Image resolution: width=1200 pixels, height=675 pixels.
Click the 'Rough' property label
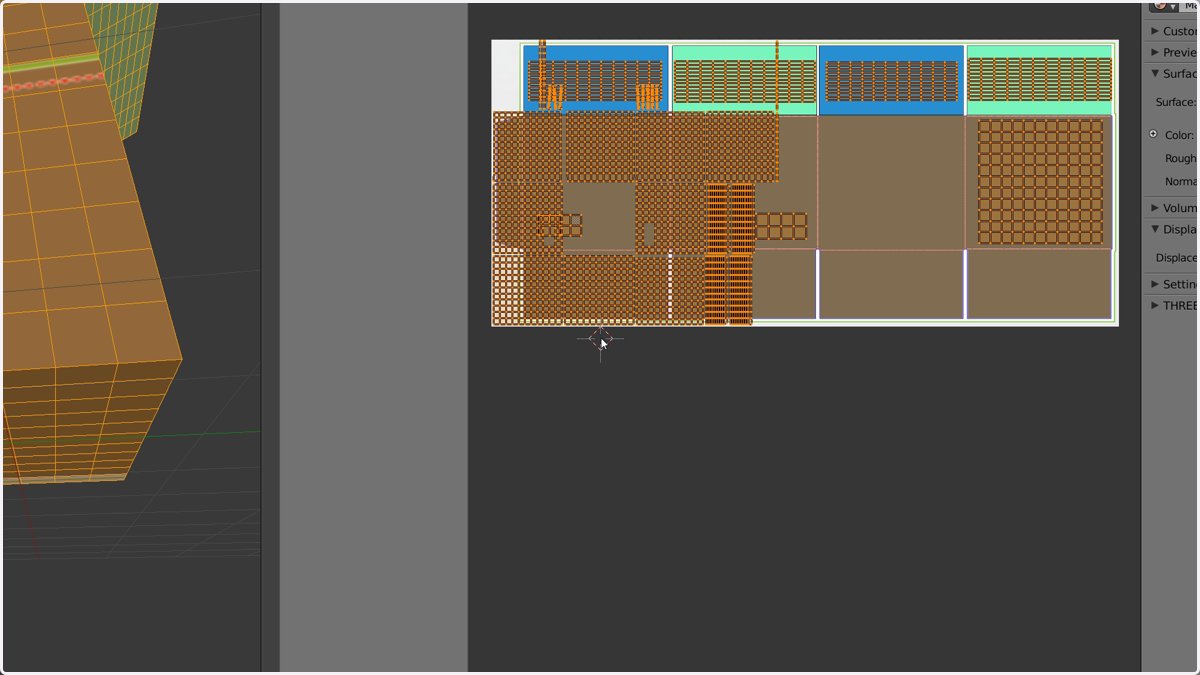[x=1180, y=158]
